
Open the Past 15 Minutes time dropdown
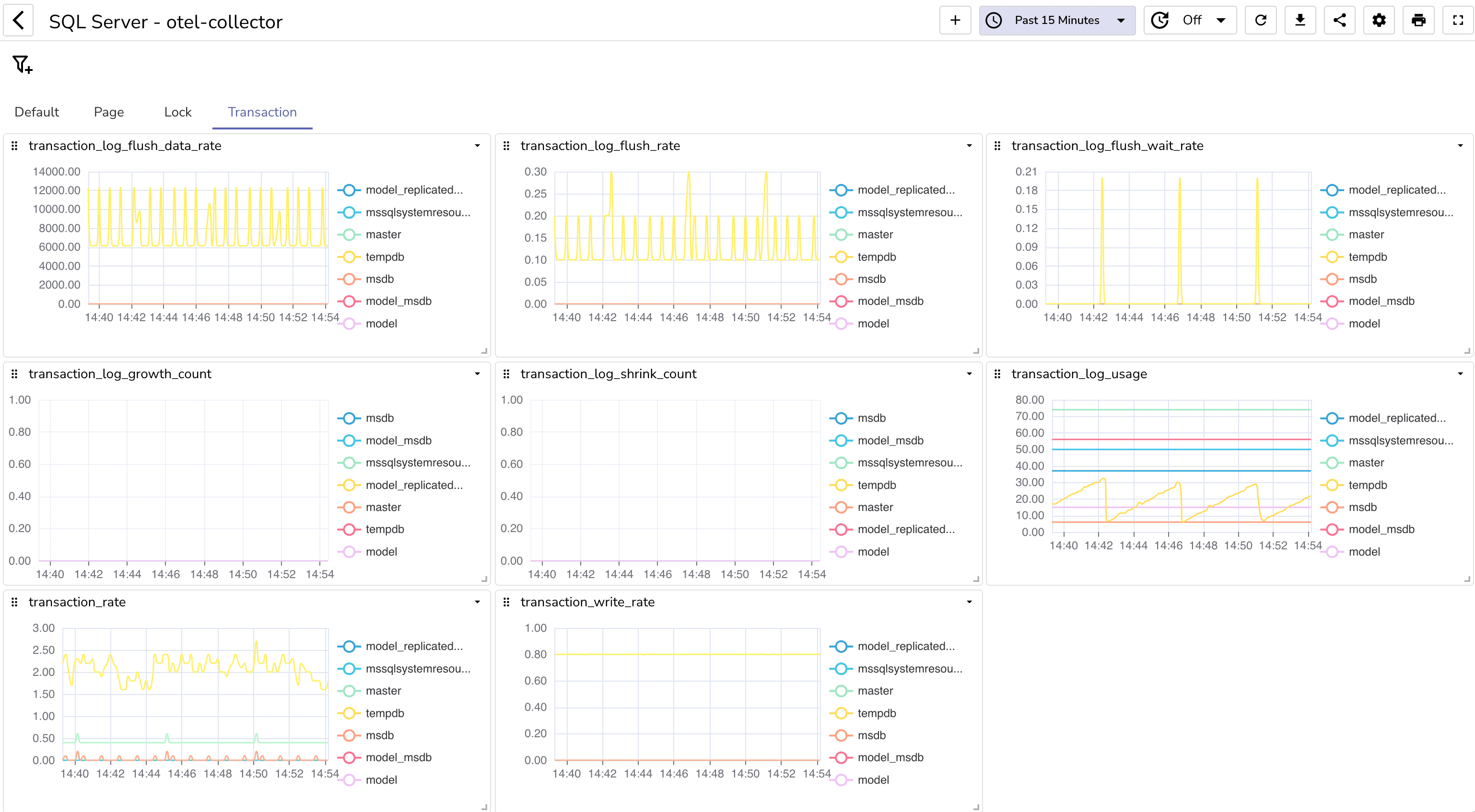click(1056, 21)
